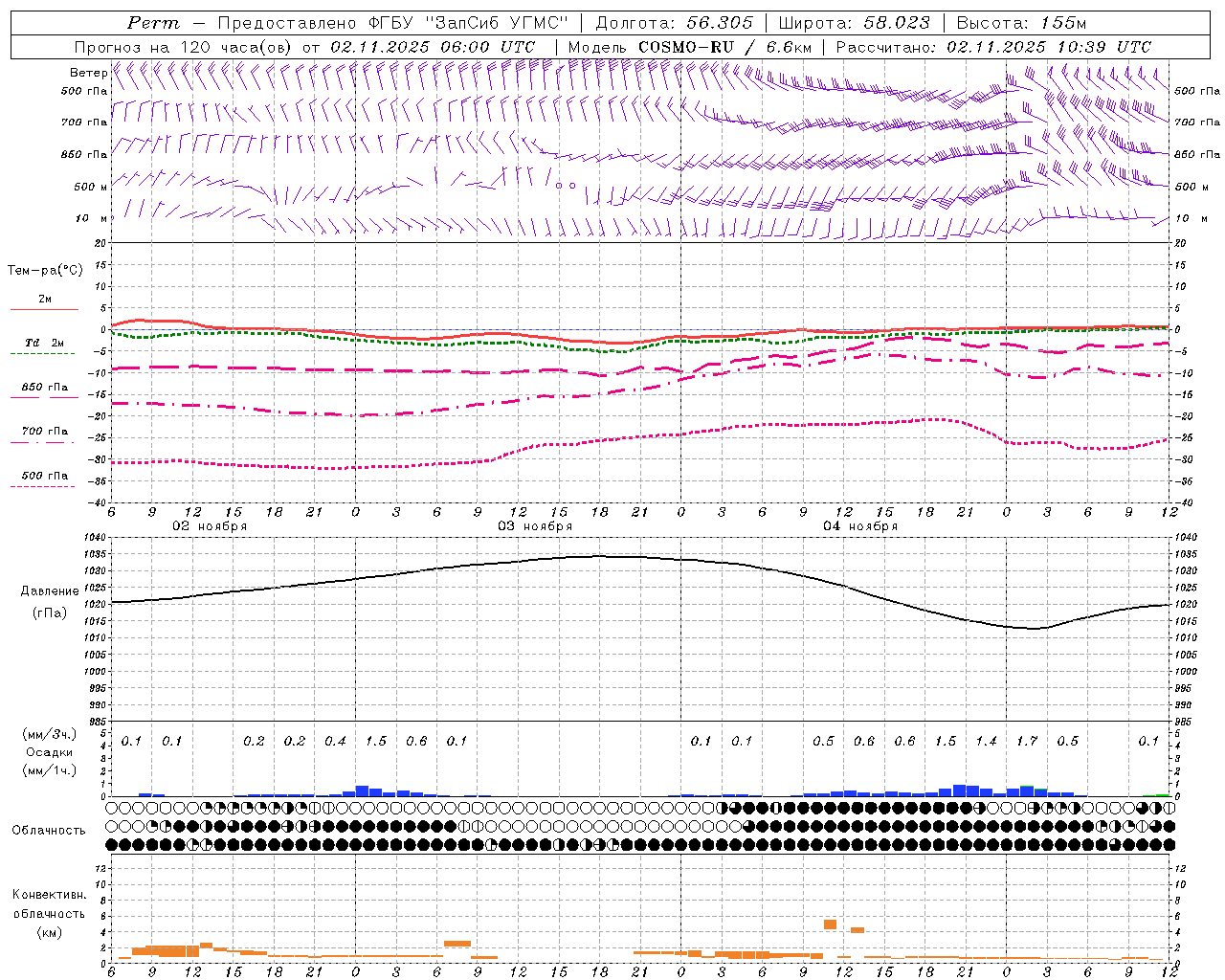This screenshot has height=980, width=1225.
Task: Click the "Высота: 155м" header value
Action: coord(1021,23)
